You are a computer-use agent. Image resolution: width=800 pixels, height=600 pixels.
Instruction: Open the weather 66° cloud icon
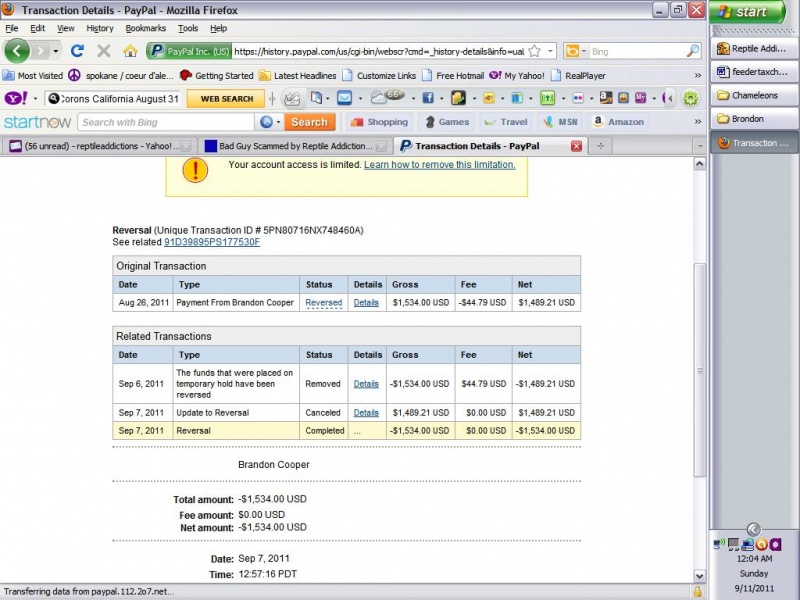[387, 96]
